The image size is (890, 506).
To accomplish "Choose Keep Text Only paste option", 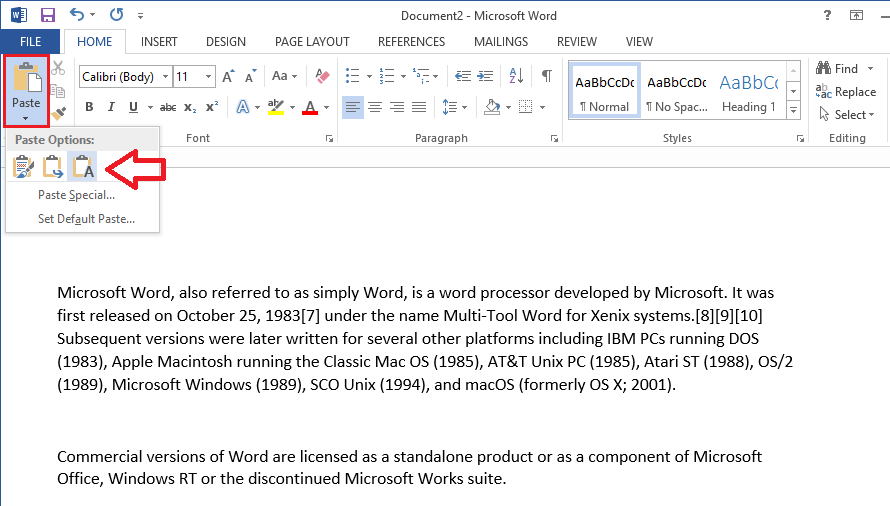I will [83, 167].
